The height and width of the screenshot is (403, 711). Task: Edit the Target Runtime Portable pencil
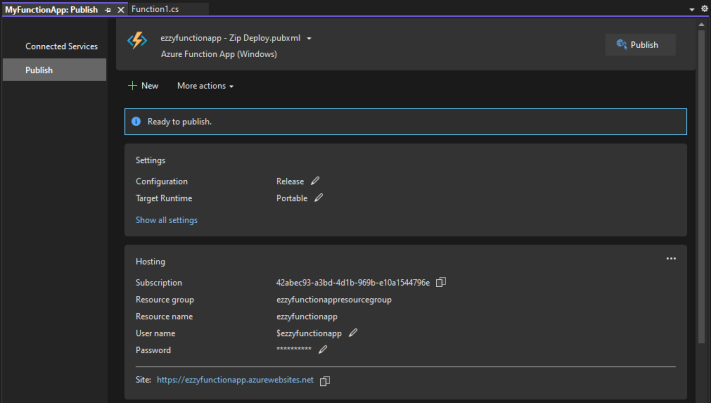(319, 198)
